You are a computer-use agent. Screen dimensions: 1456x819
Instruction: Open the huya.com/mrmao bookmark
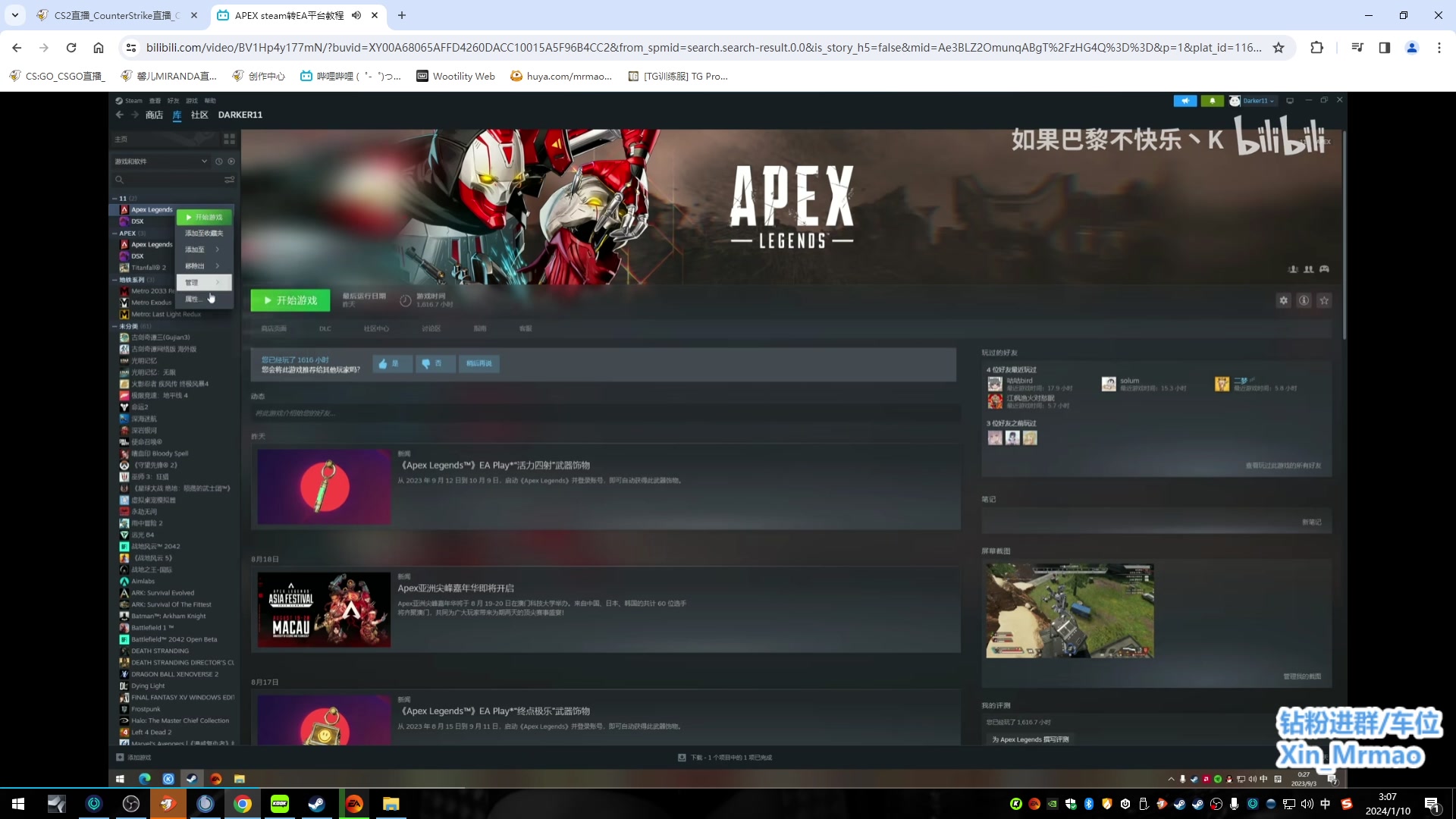(x=561, y=76)
